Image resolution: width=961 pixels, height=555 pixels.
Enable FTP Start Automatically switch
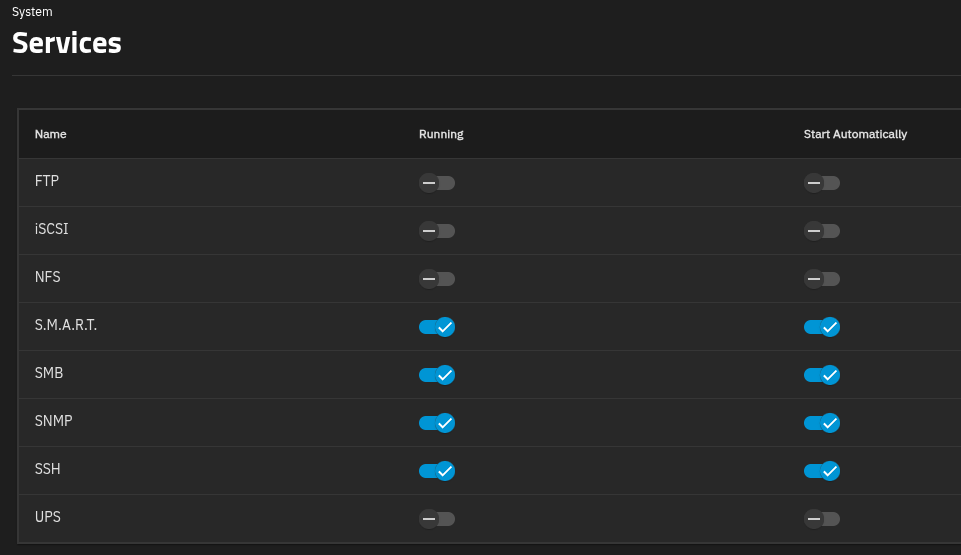[822, 183]
